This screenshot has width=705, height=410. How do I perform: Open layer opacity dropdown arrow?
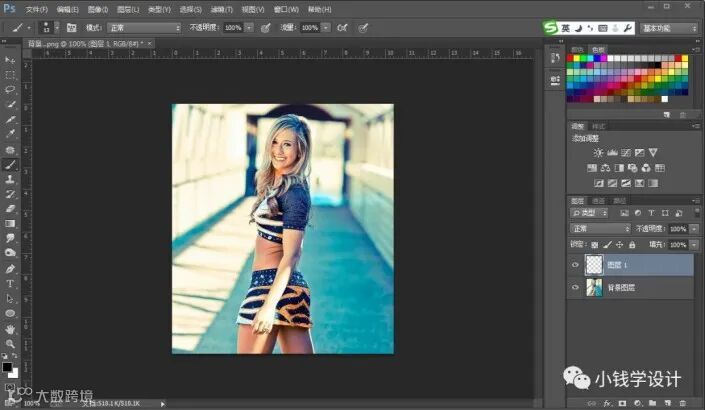695,229
